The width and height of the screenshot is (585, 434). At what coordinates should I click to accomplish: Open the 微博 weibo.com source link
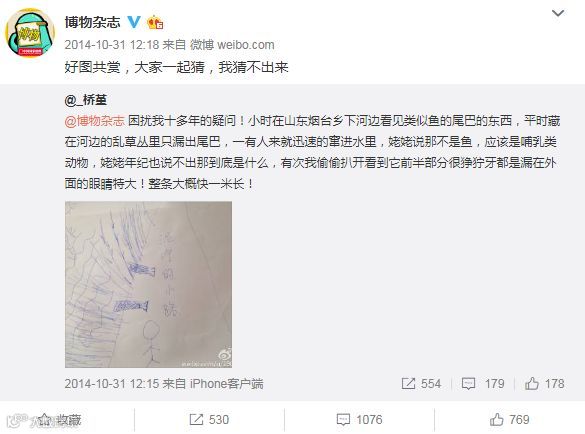click(232, 45)
